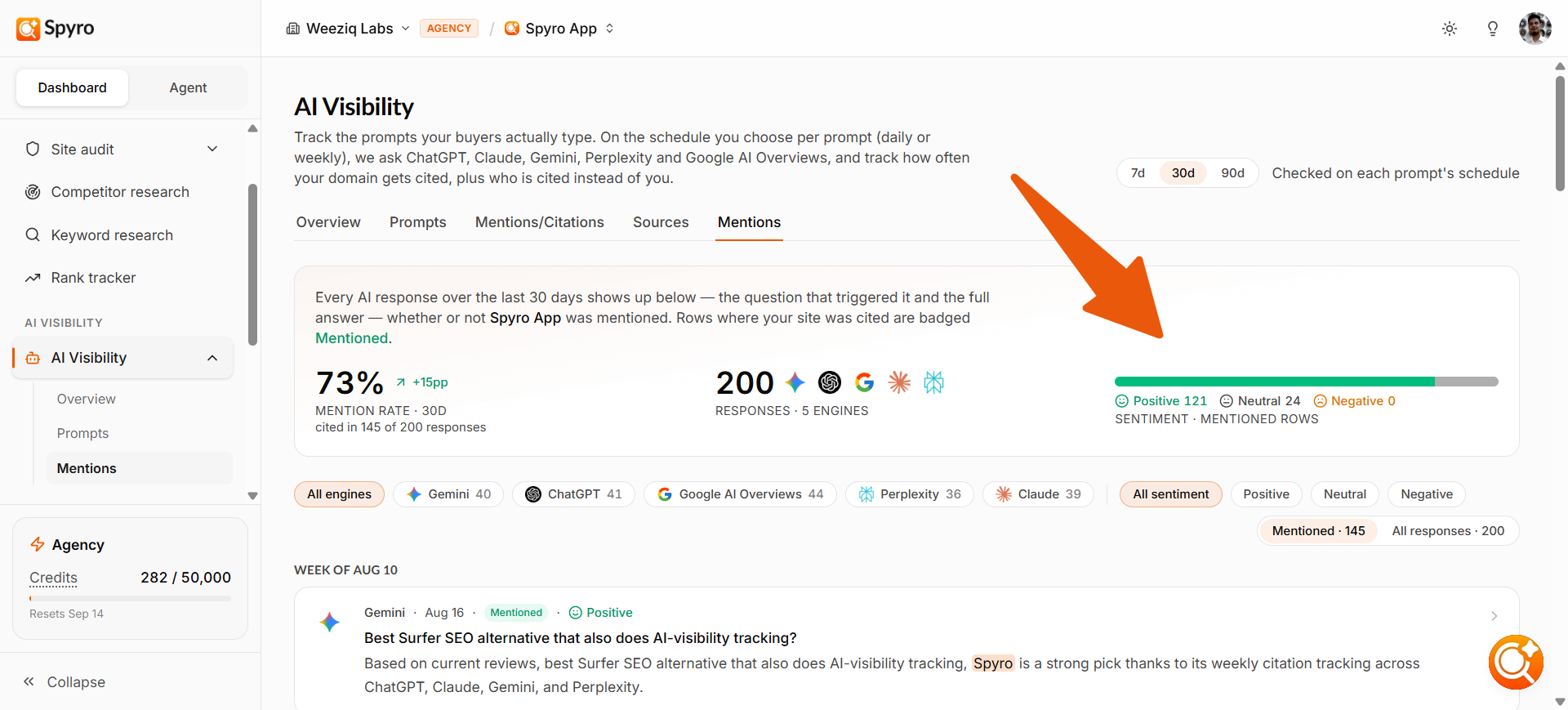The image size is (1568, 710).
Task: Click the Neutral 24 face icon
Action: point(1226,401)
